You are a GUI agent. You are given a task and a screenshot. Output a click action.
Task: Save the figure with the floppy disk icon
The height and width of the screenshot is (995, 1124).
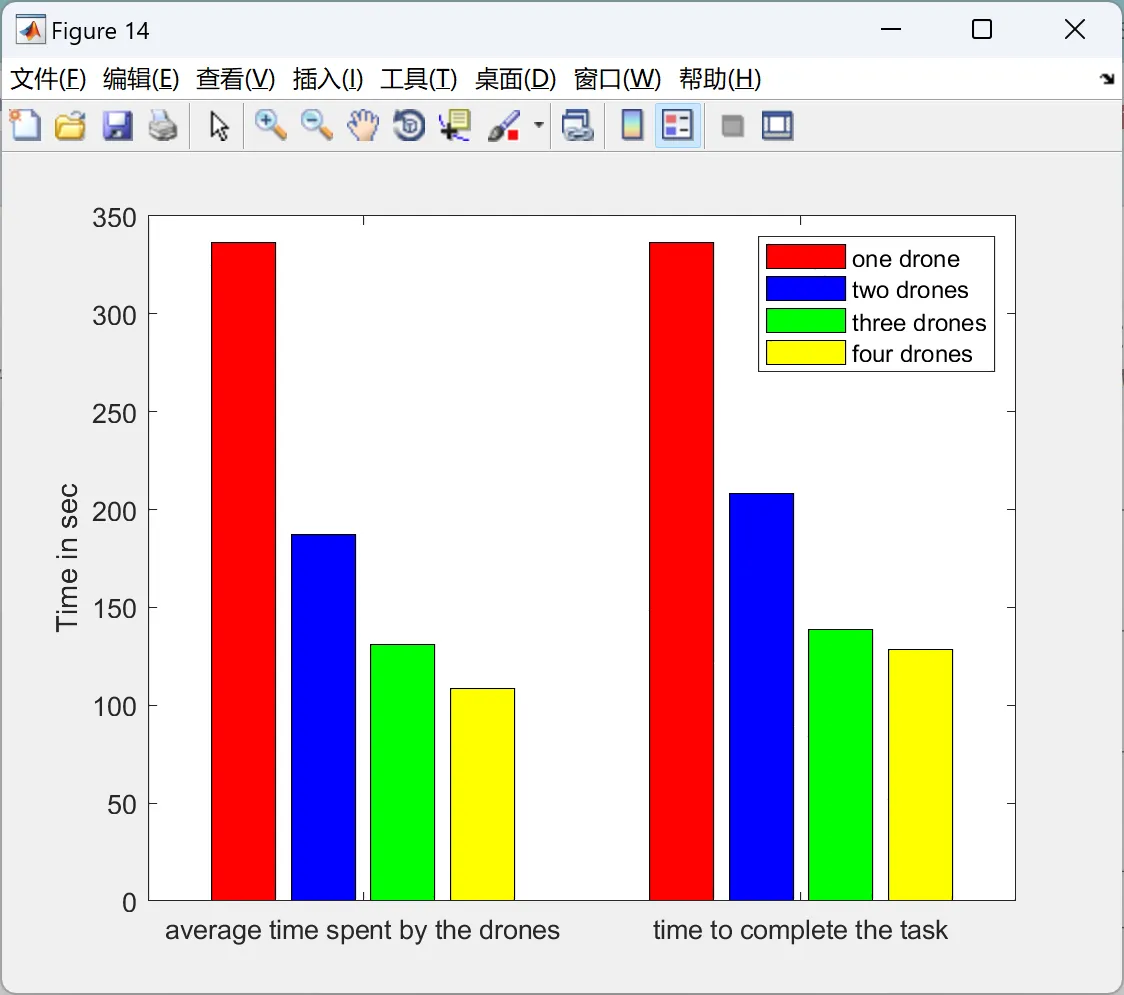(117, 125)
